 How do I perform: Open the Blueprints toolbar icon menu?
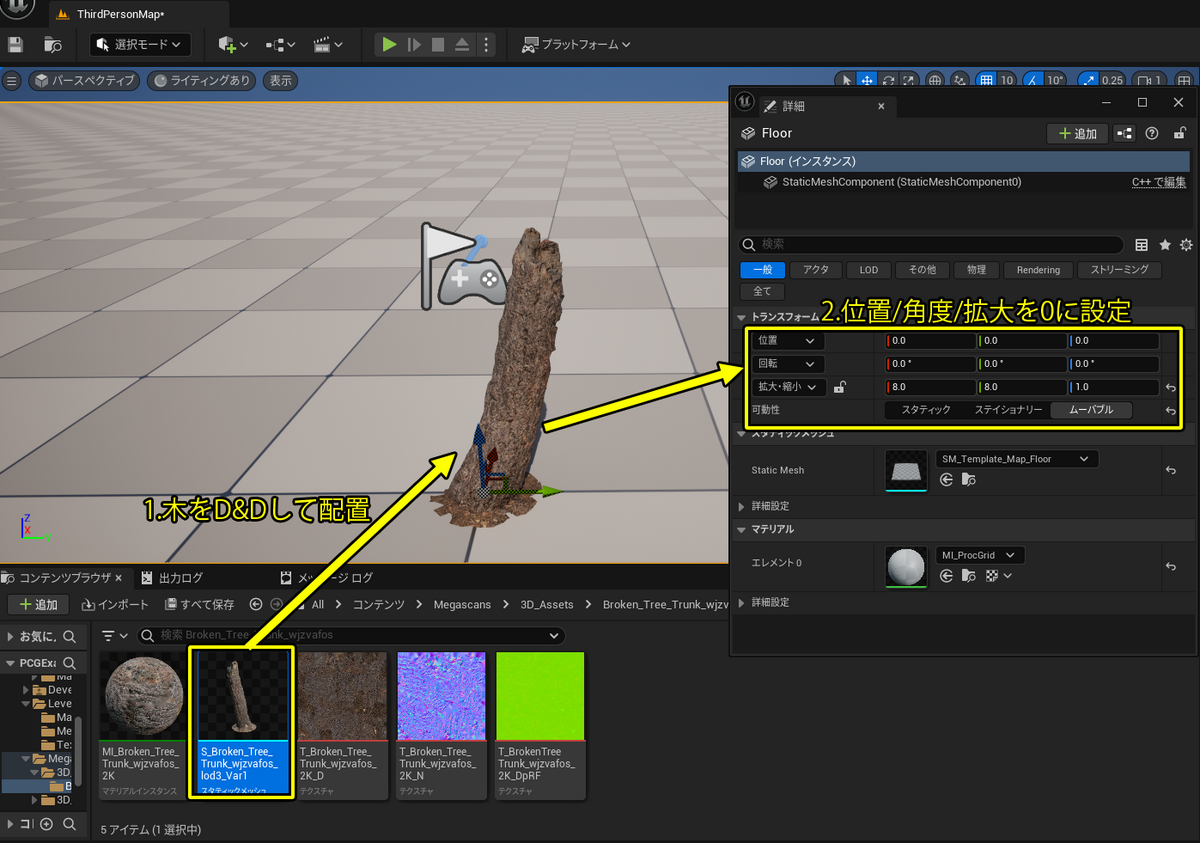click(279, 45)
